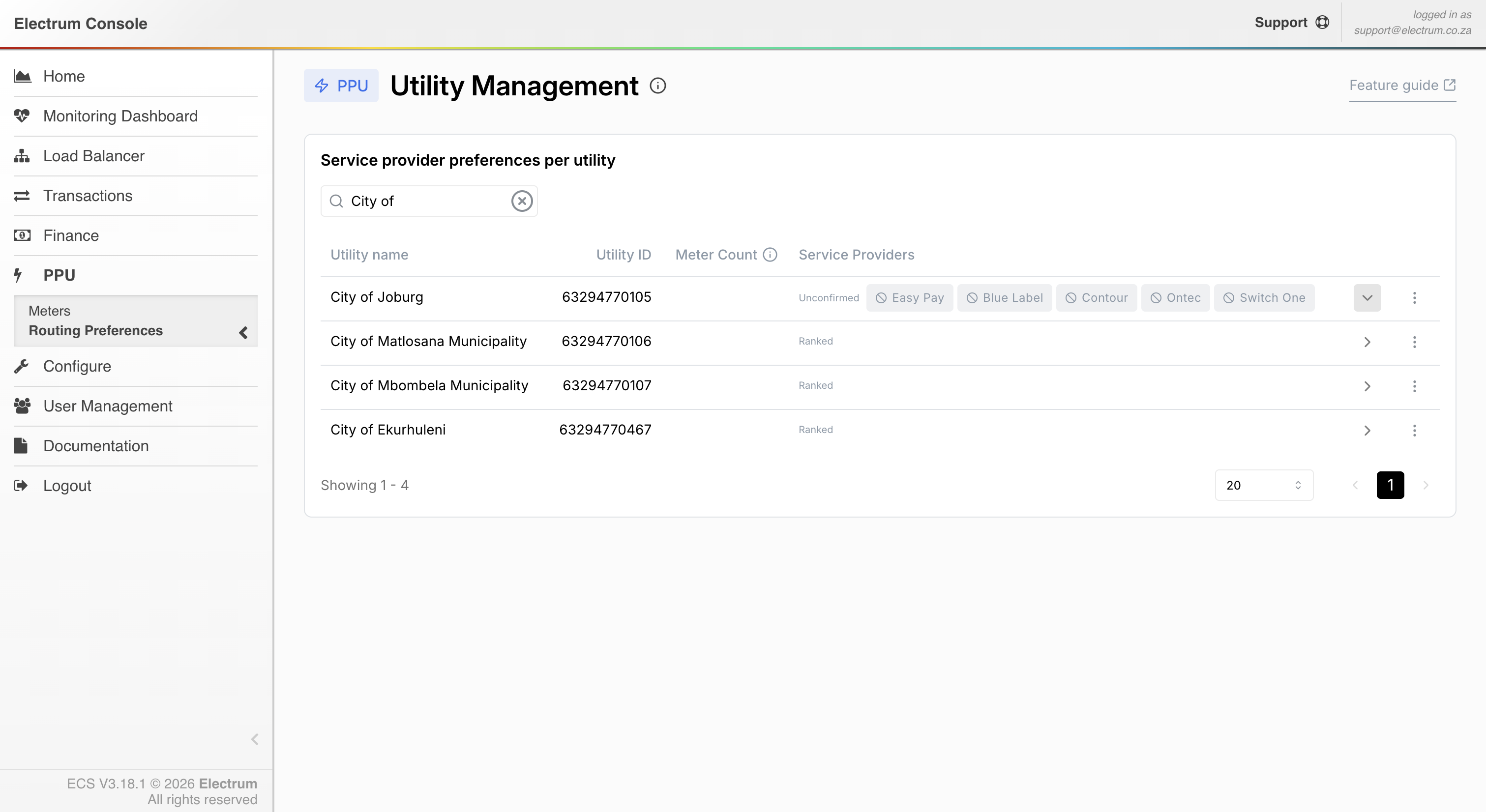1486x812 pixels.
Task: Collapse the sidebar with bottom arrow
Action: 254,739
